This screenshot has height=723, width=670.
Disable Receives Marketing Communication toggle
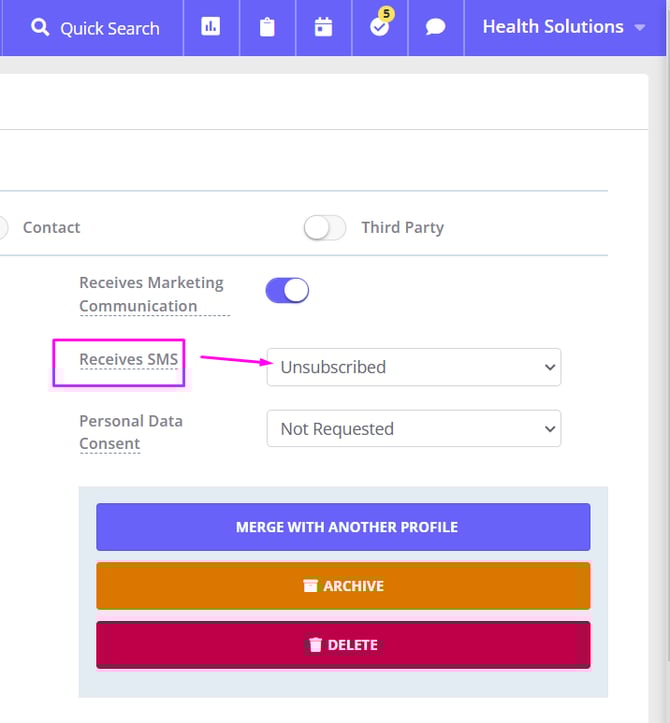287,291
